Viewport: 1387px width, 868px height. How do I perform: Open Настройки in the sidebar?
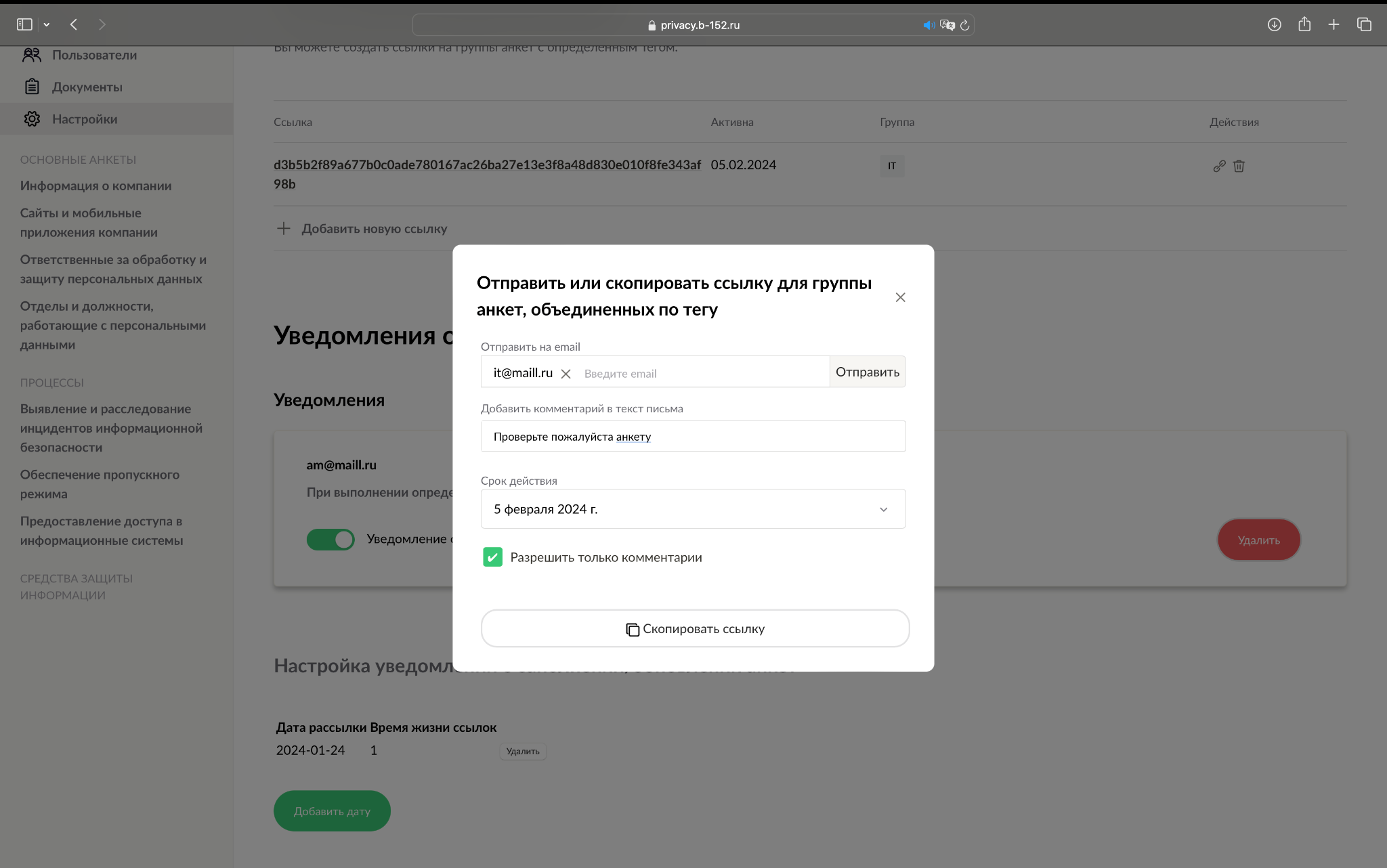85,119
